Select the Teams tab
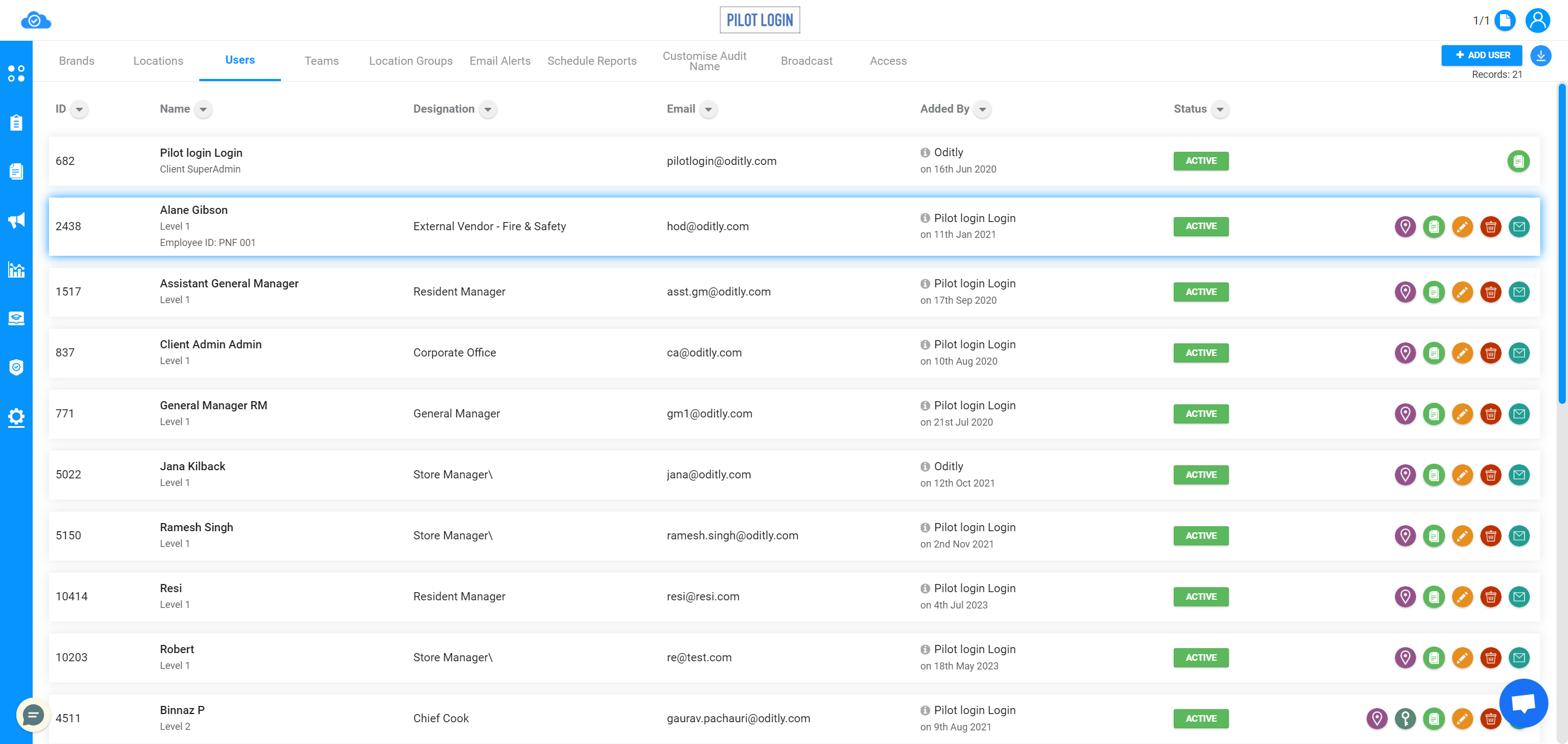The width and height of the screenshot is (1568, 744). point(321,61)
